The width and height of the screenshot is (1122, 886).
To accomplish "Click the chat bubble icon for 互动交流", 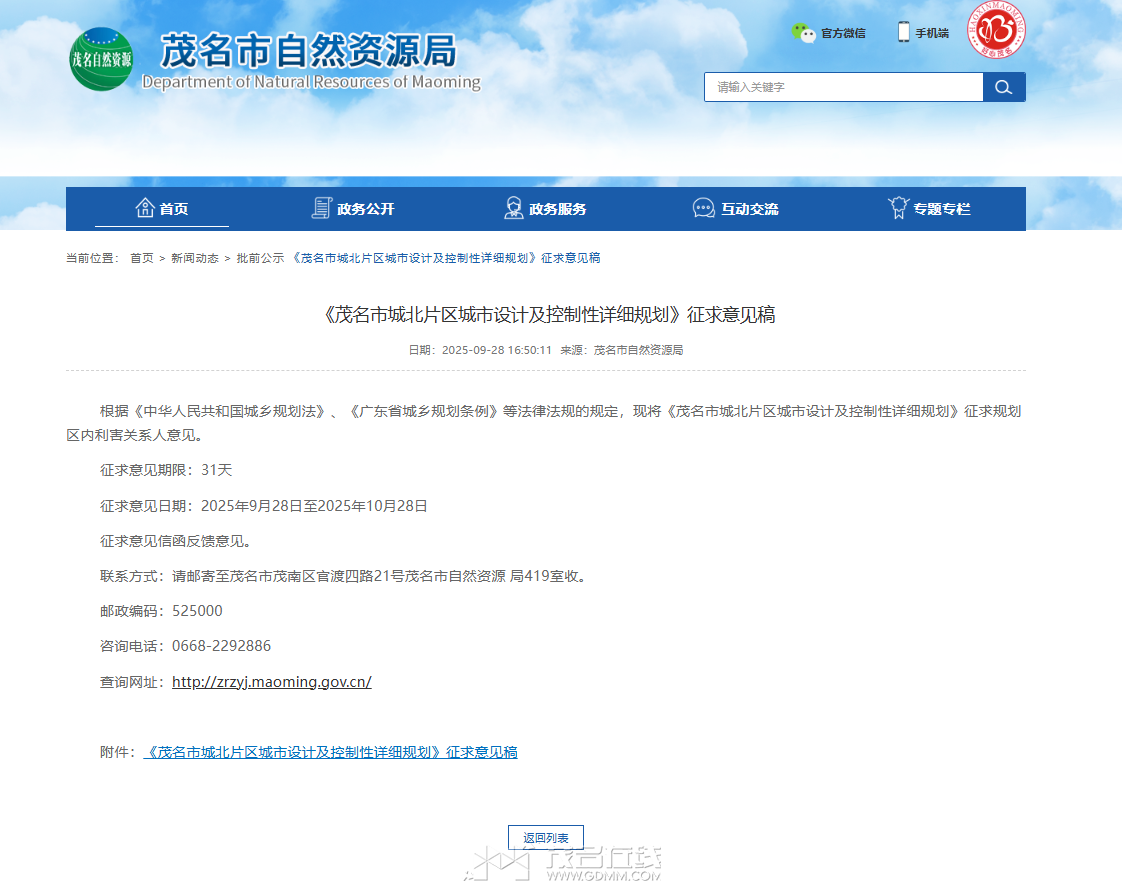I will [x=704, y=208].
